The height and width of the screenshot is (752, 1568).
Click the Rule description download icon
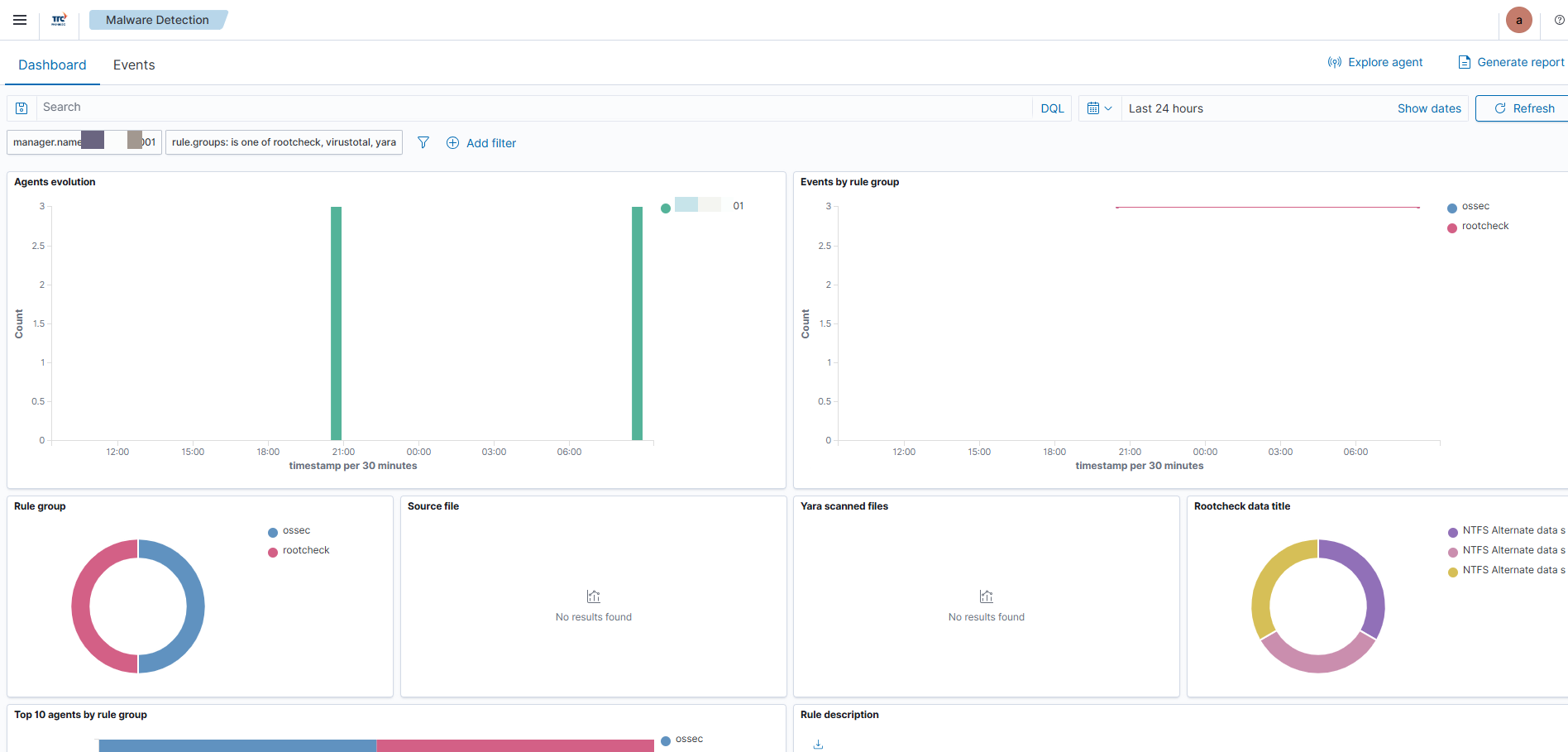[x=818, y=744]
